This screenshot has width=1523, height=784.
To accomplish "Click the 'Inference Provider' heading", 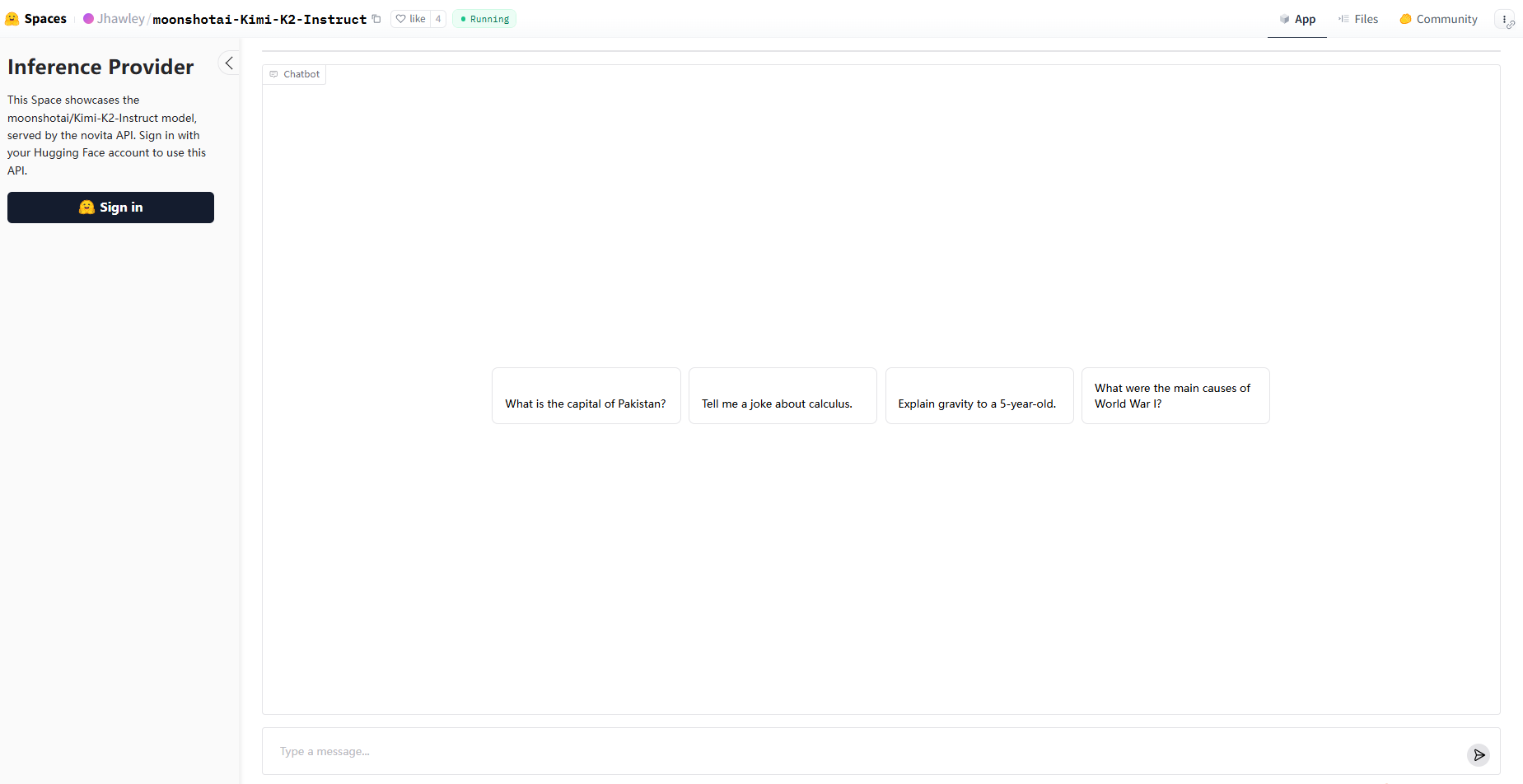I will pyautogui.click(x=100, y=67).
